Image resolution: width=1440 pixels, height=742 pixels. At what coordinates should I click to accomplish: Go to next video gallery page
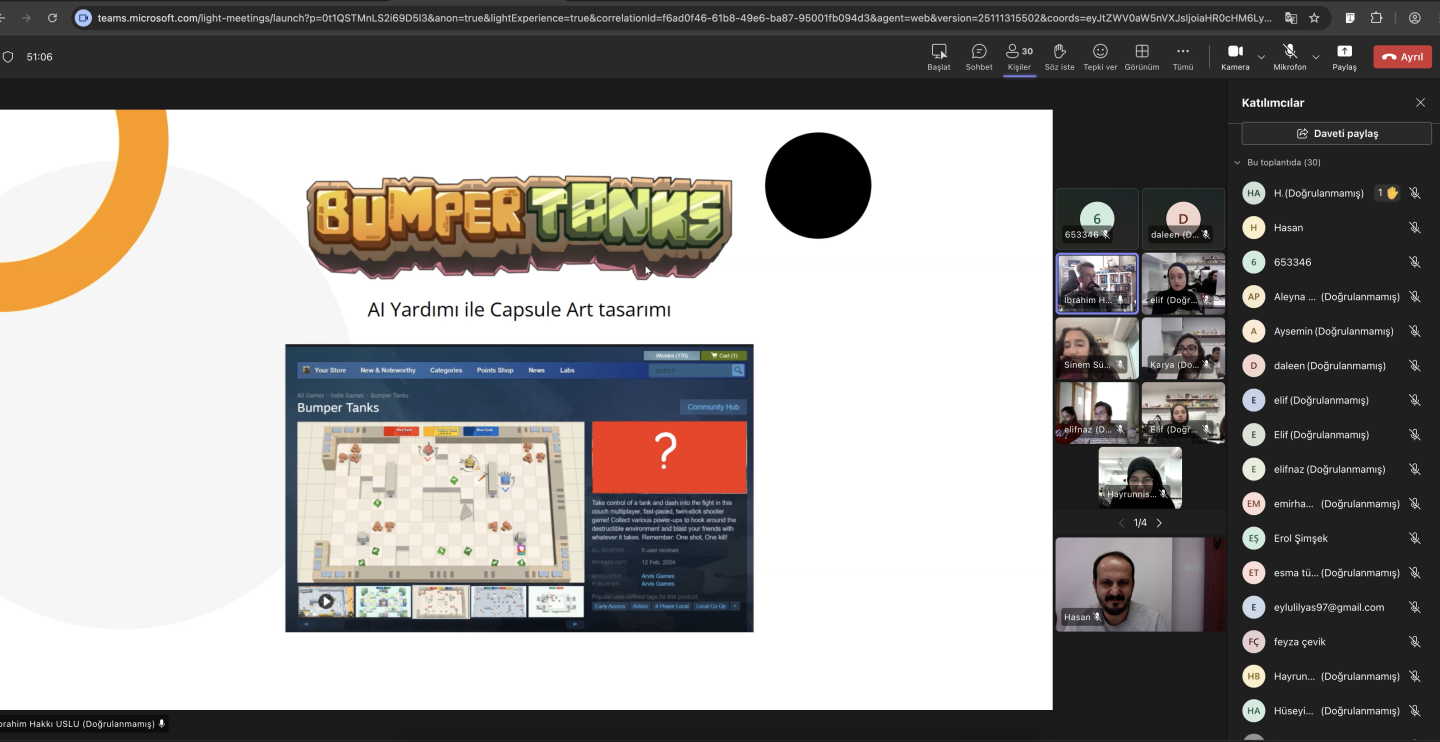[1159, 523]
